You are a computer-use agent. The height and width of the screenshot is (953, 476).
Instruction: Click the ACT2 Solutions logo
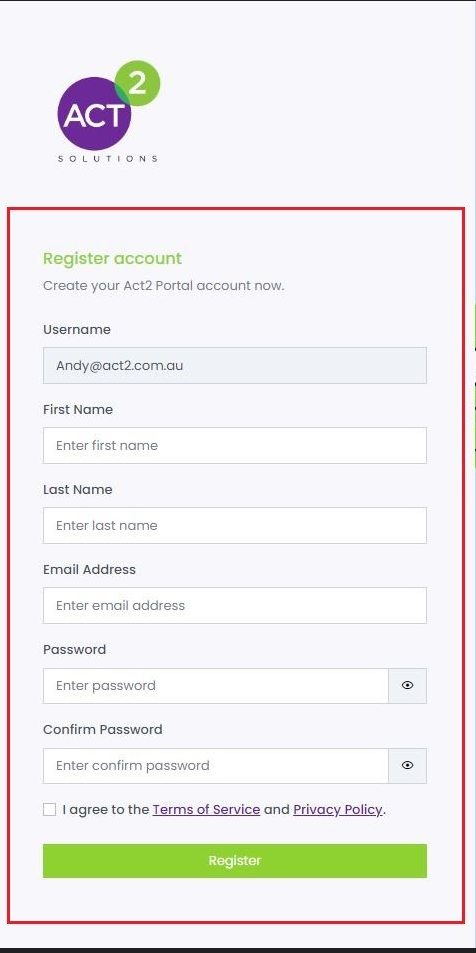108,111
